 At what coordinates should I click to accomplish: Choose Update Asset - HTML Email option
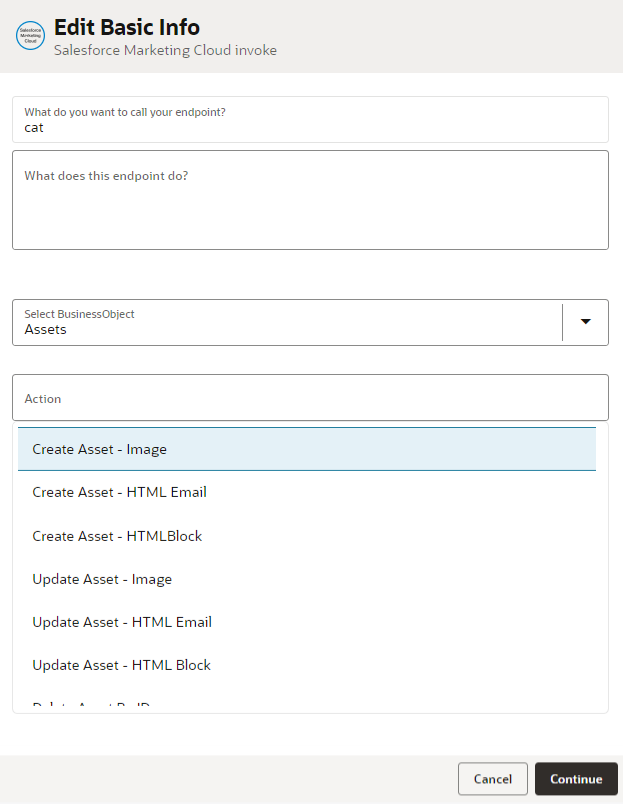122,622
